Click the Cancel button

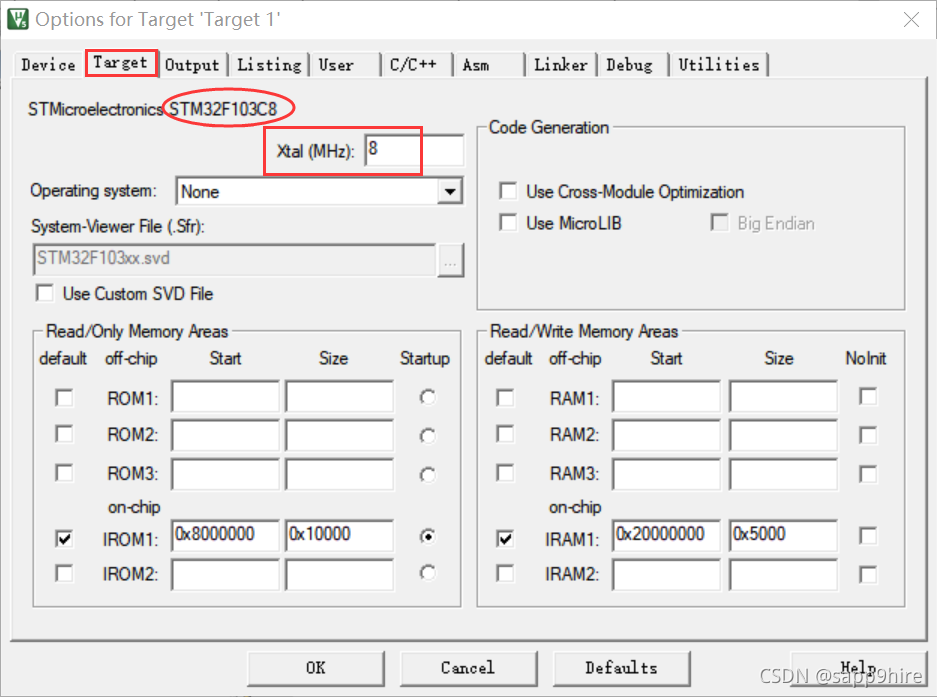pyautogui.click(x=468, y=668)
